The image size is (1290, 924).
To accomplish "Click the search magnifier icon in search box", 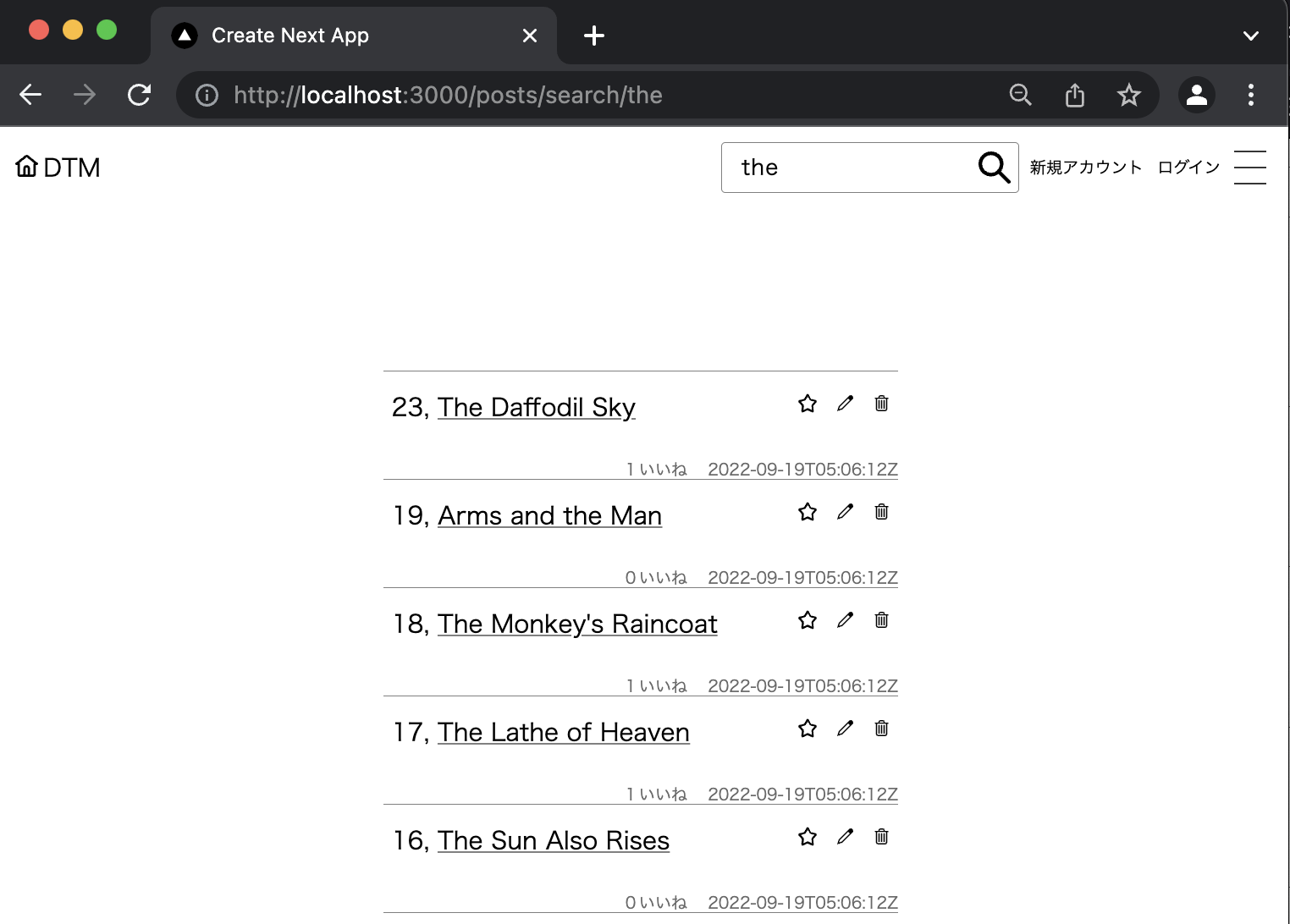I will click(994, 168).
